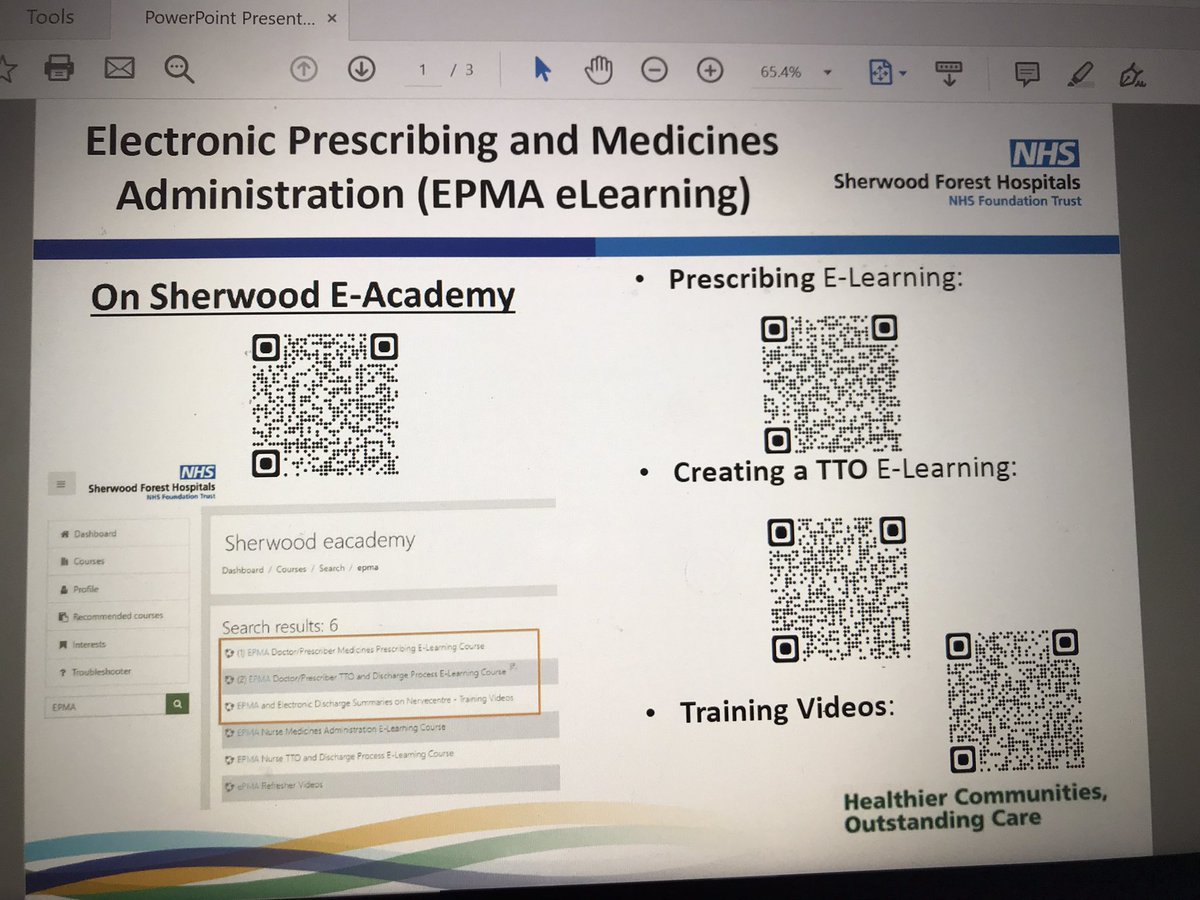This screenshot has width=1200, height=900.
Task: Click the On Sherwood E-Academy heading
Action: (303, 297)
